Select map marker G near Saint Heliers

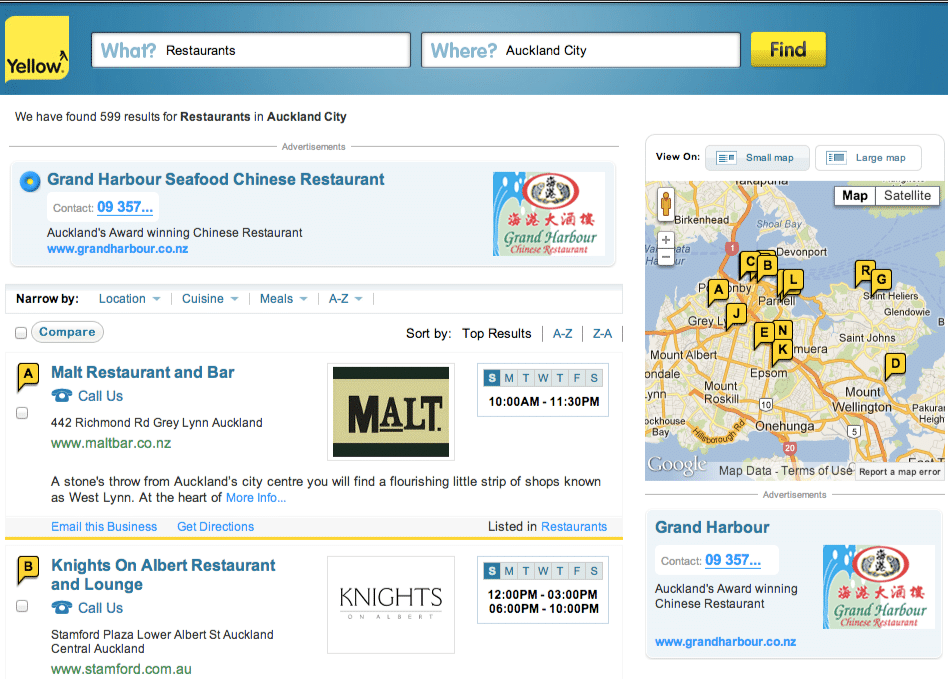[x=882, y=281]
